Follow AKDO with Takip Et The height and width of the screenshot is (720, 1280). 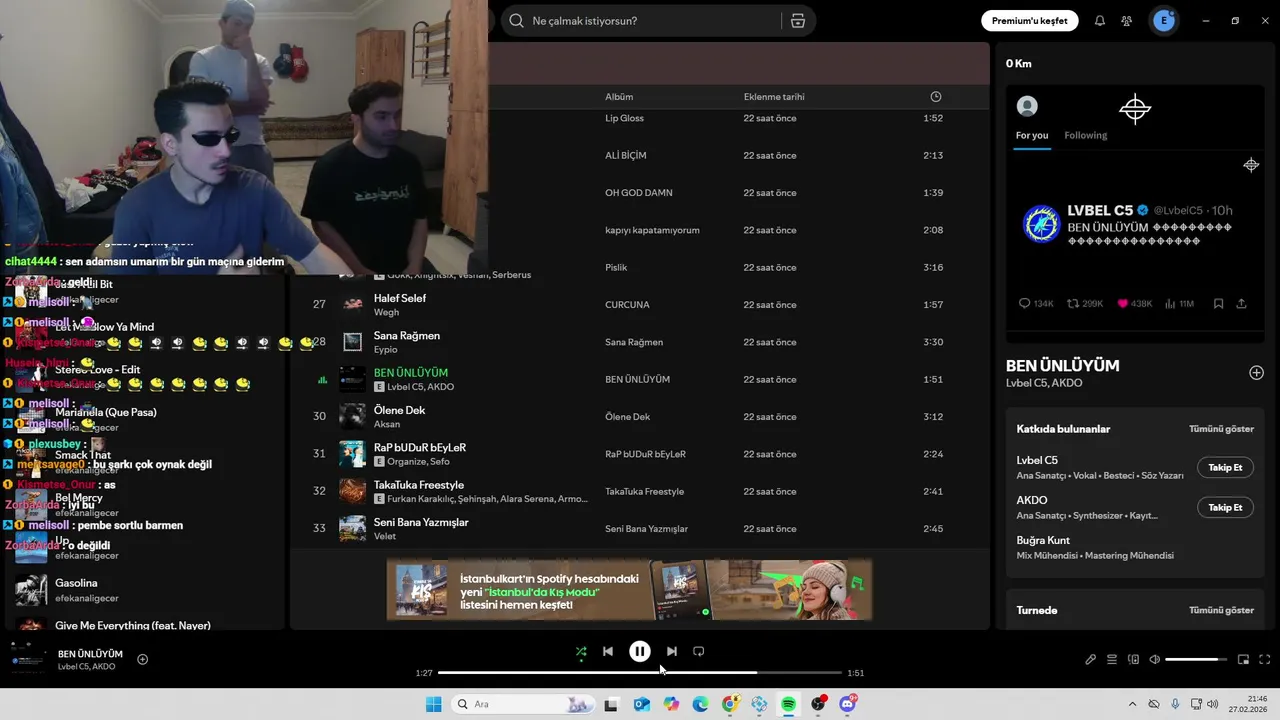pos(1225,507)
